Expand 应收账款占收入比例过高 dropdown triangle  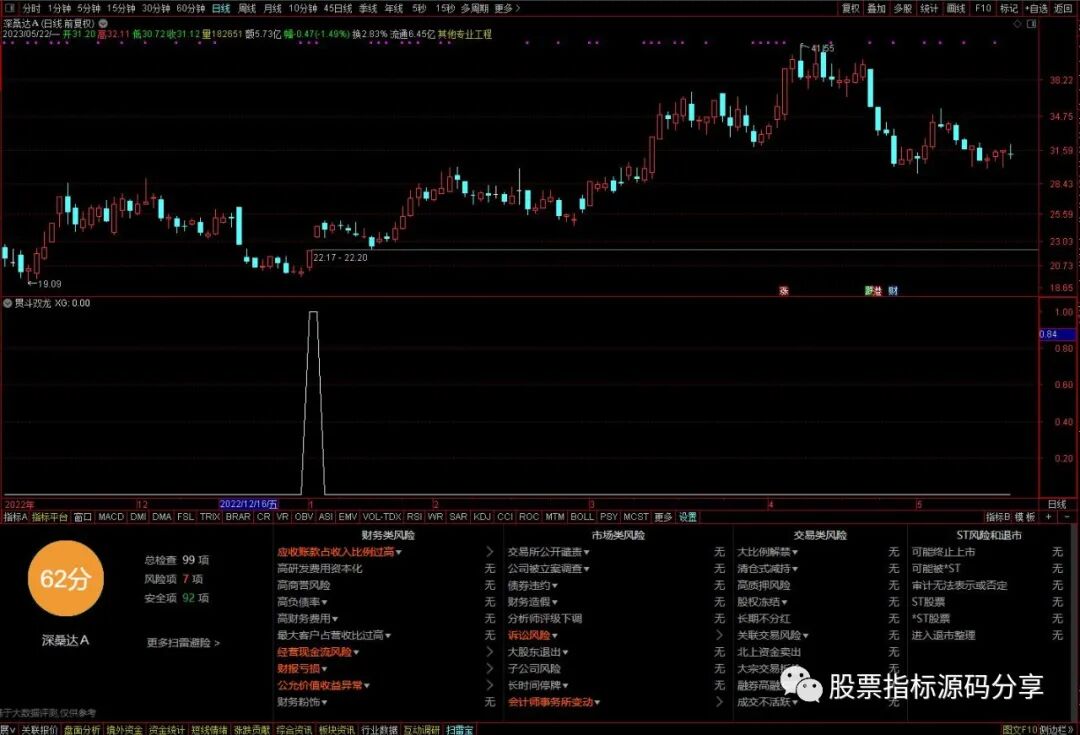399,552
